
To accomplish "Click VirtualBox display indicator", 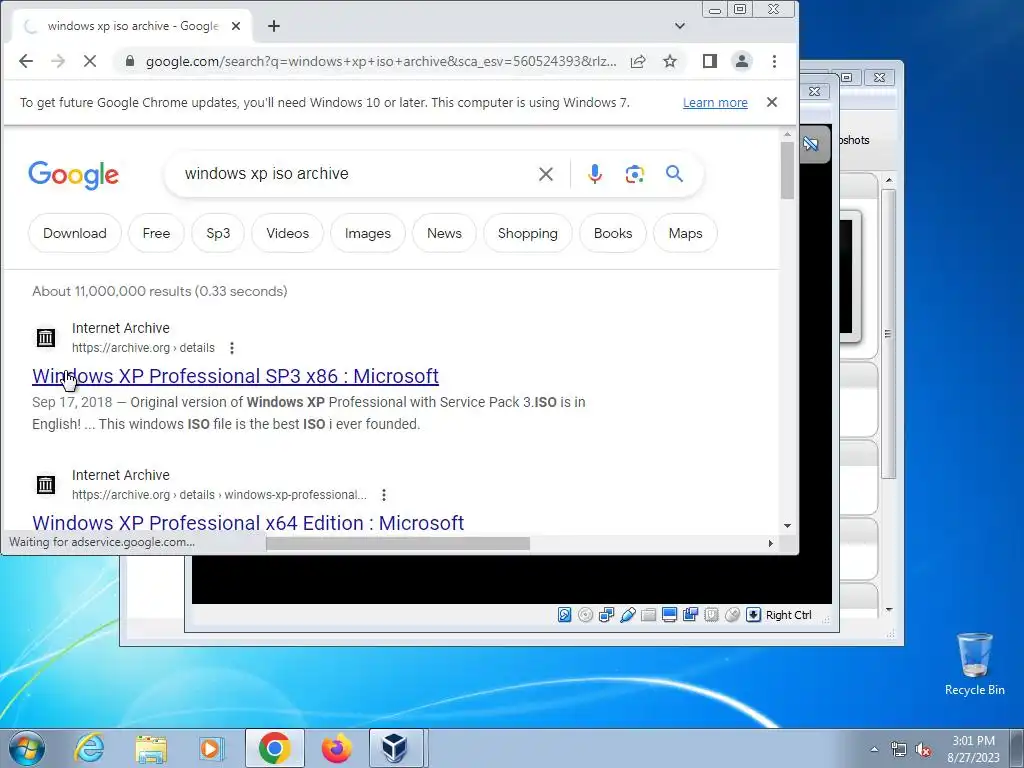I will [x=669, y=615].
